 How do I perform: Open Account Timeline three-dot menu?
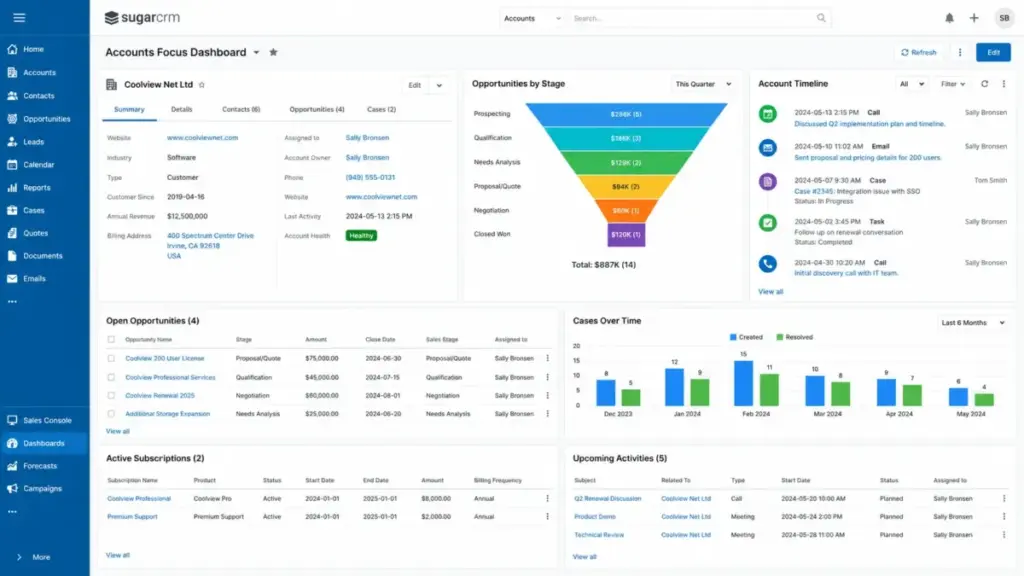point(1004,84)
